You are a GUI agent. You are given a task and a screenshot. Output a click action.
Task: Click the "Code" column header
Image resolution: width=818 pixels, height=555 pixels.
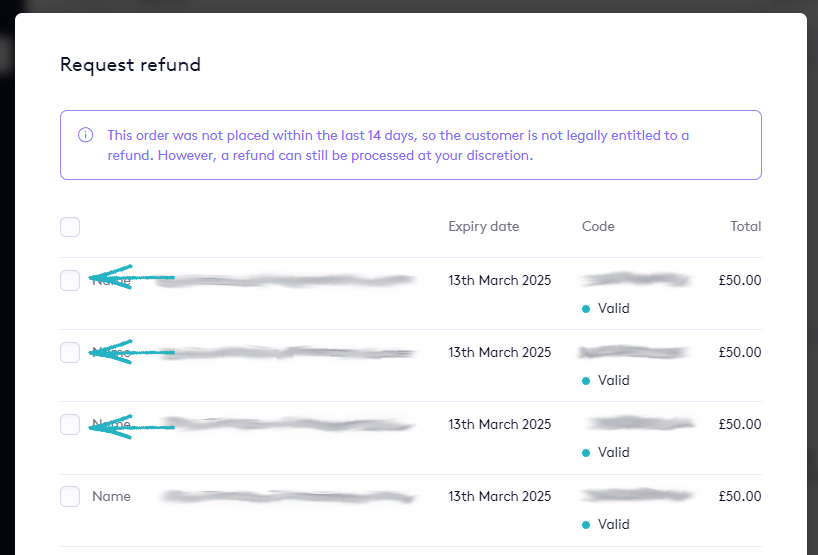tap(598, 227)
